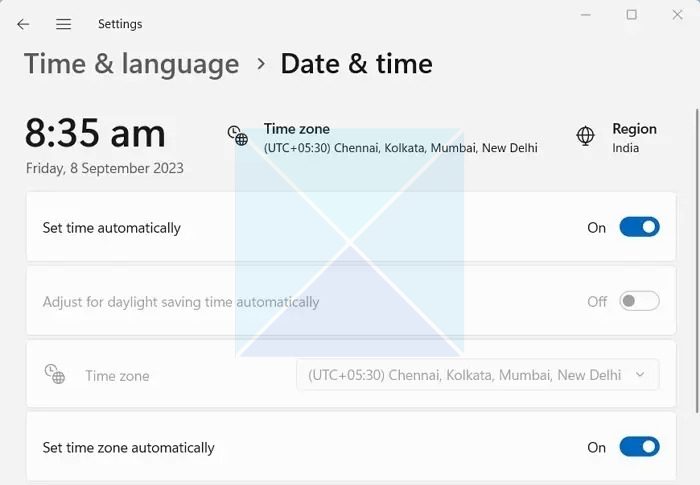Click the back arrow icon

[23, 24]
